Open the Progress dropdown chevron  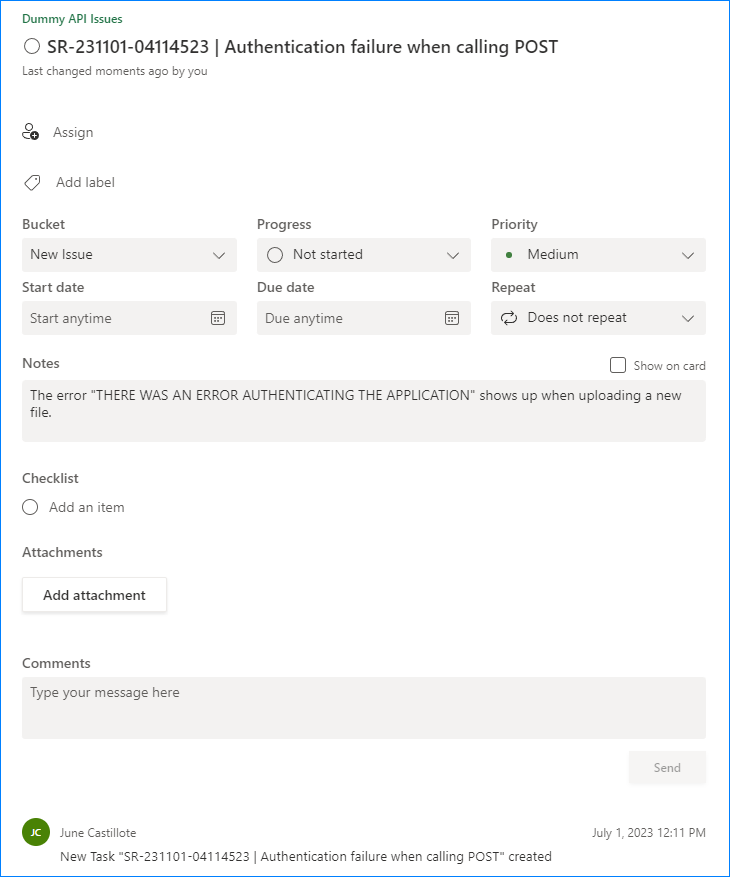click(453, 255)
